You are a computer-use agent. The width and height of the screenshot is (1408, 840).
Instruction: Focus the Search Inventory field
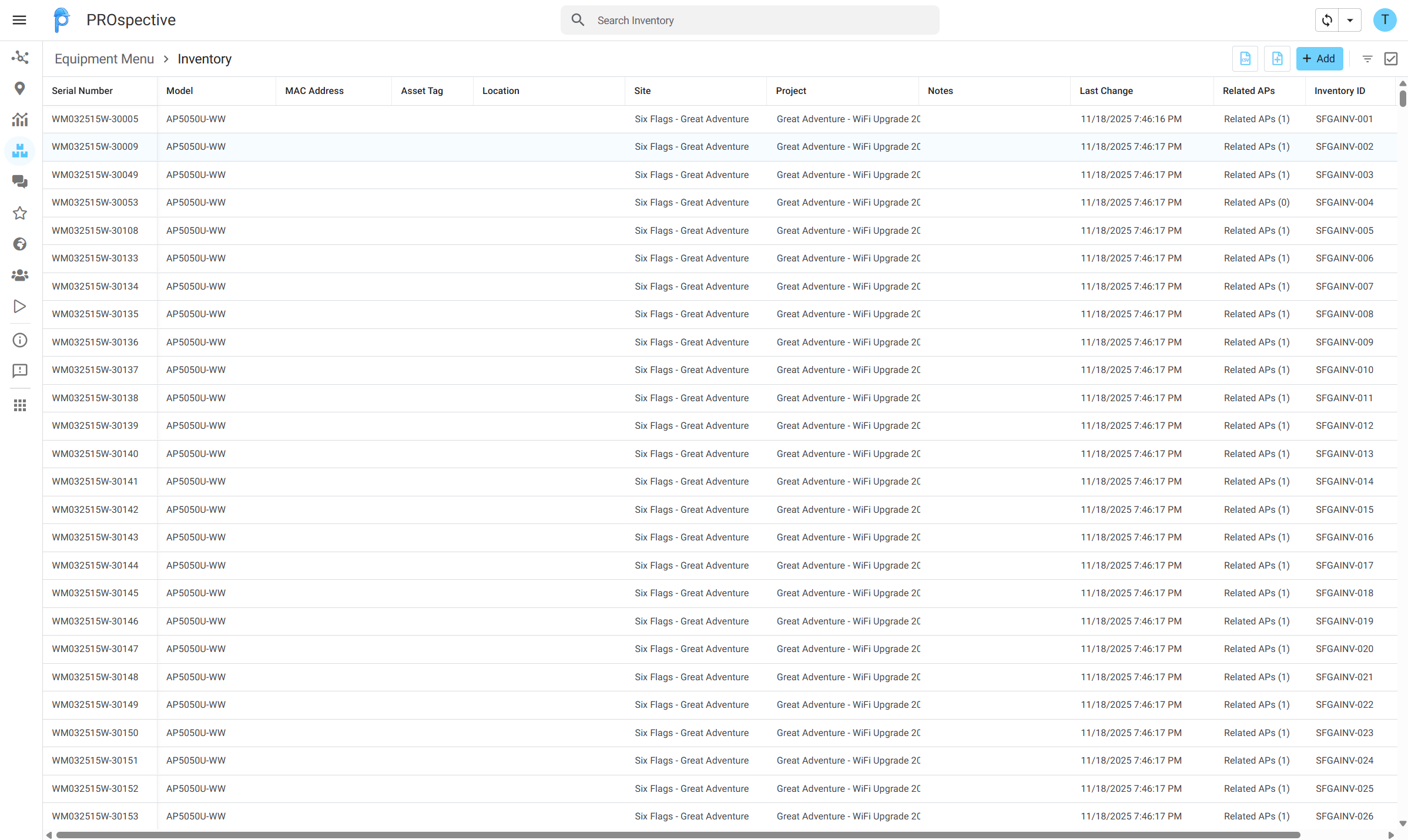[750, 21]
